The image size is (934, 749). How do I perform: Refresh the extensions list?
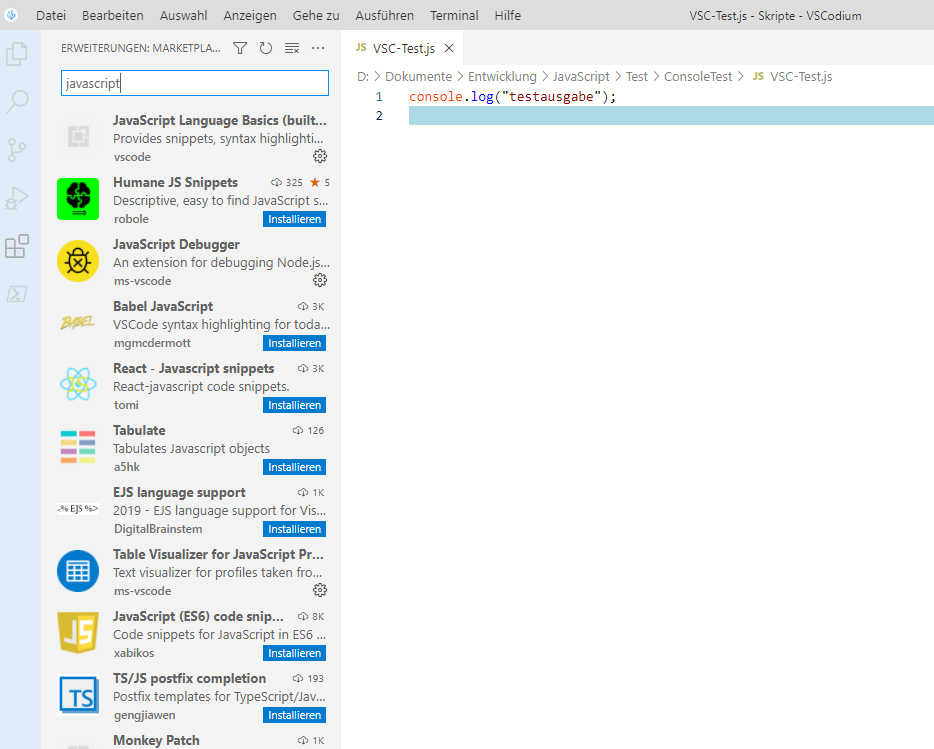tap(266, 48)
